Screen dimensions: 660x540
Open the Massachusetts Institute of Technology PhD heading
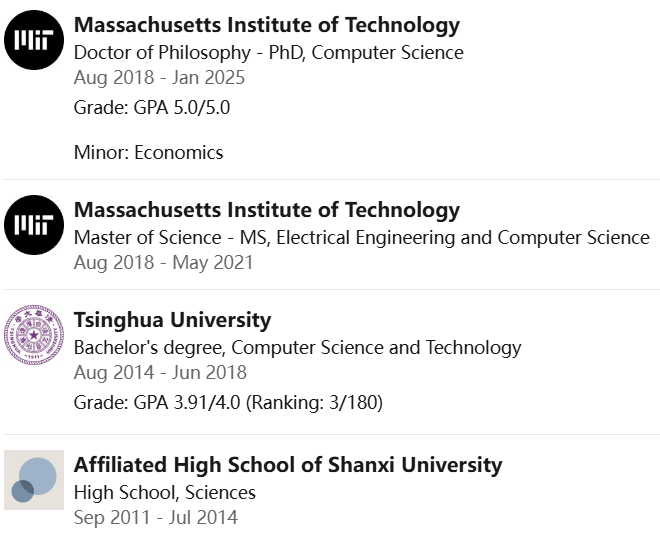point(267,25)
